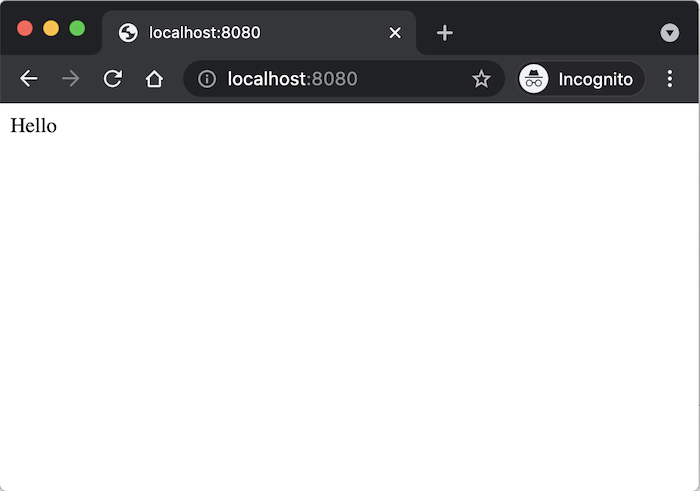
Task: Close window with red button
Action: tap(25, 29)
